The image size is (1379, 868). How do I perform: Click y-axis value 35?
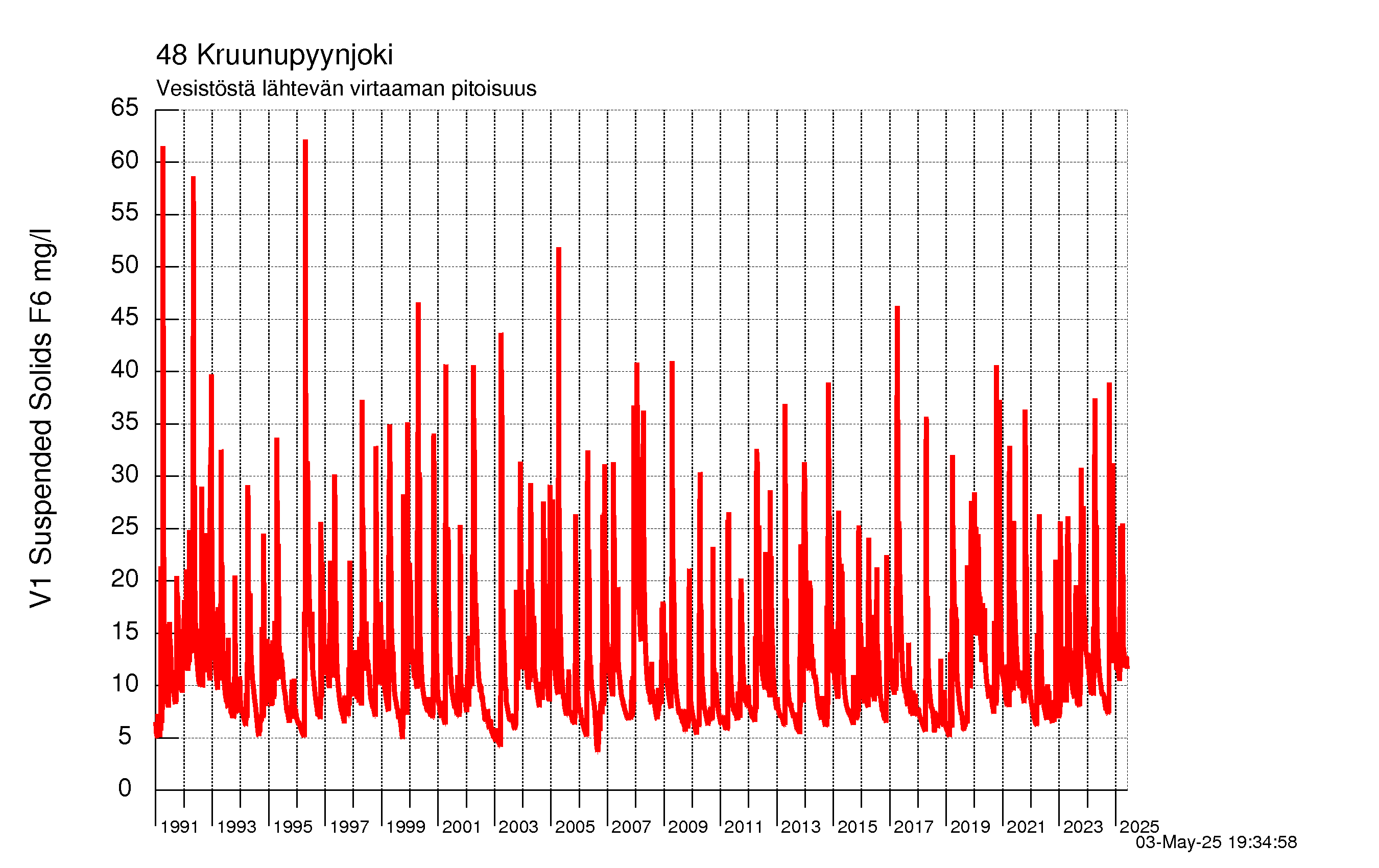[125, 422]
